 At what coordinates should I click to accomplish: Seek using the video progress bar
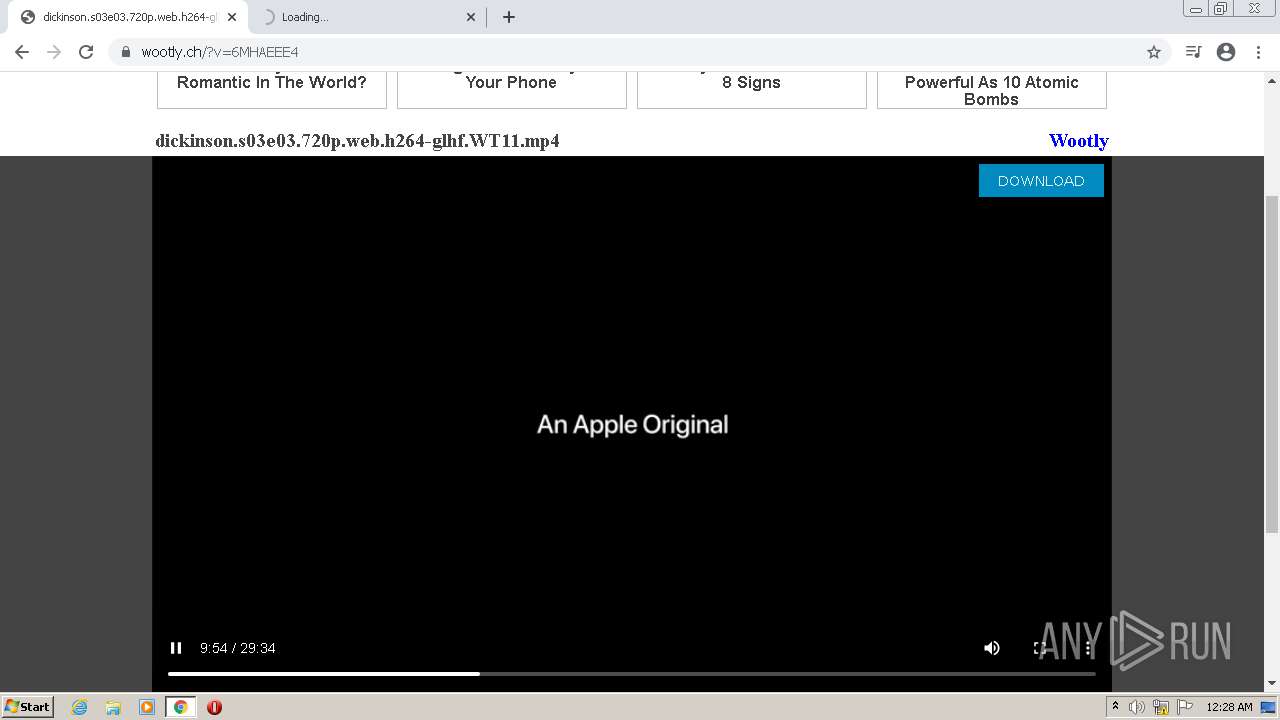click(632, 674)
